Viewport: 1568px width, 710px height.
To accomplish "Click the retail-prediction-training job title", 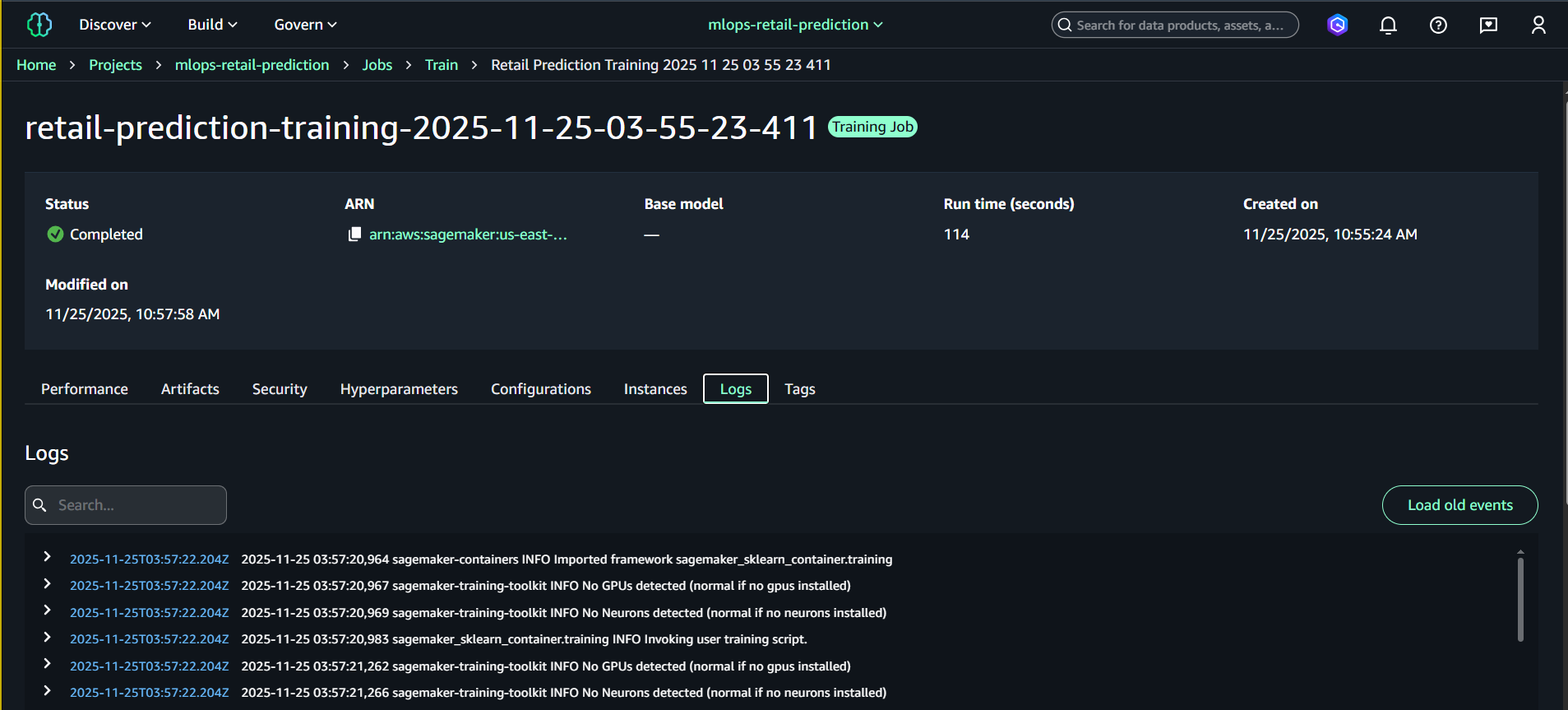I will (421, 128).
